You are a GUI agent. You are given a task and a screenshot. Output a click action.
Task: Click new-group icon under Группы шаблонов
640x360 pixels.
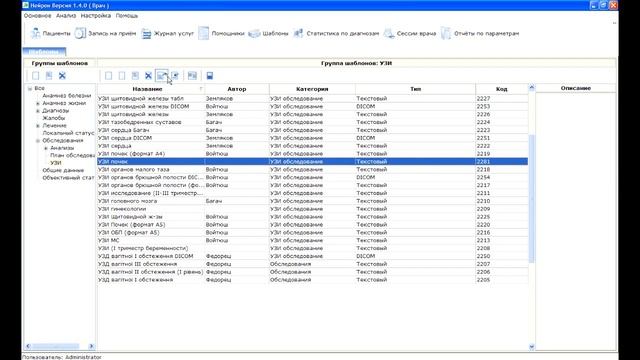[x=36, y=76]
